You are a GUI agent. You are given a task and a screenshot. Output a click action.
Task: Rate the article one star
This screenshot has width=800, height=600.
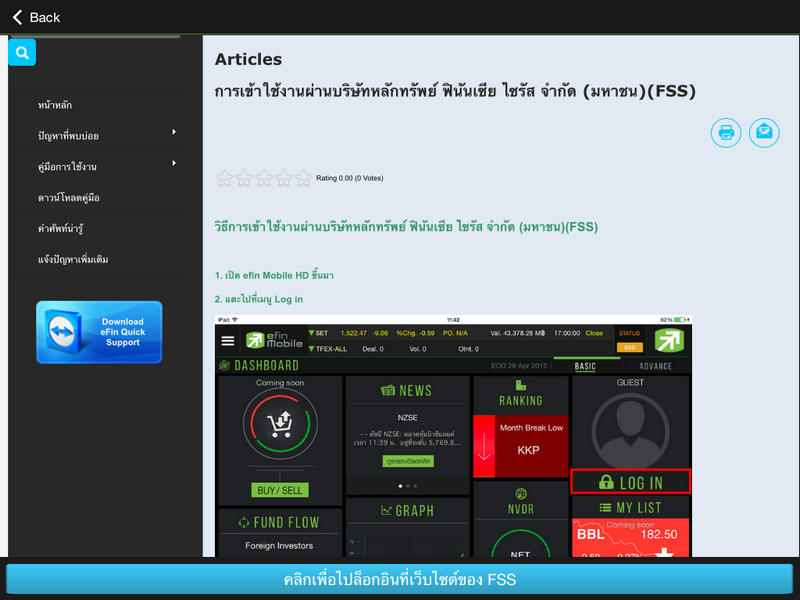point(224,178)
